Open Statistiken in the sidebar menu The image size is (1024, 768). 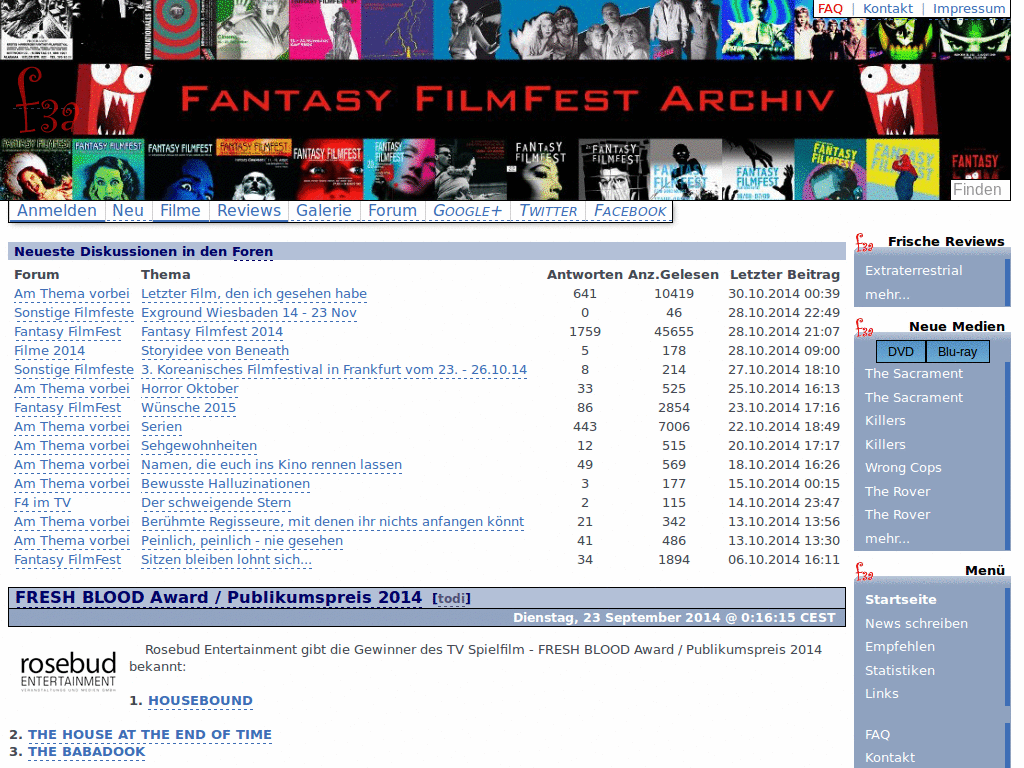[x=899, y=670]
